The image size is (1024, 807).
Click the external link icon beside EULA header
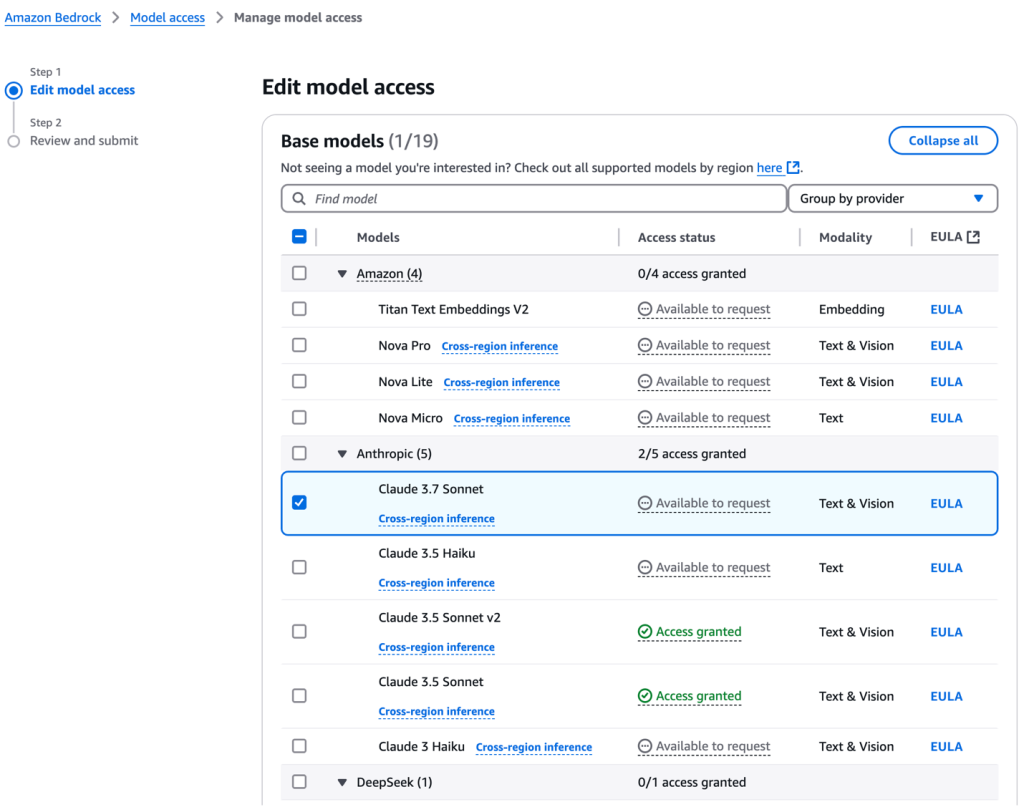973,237
